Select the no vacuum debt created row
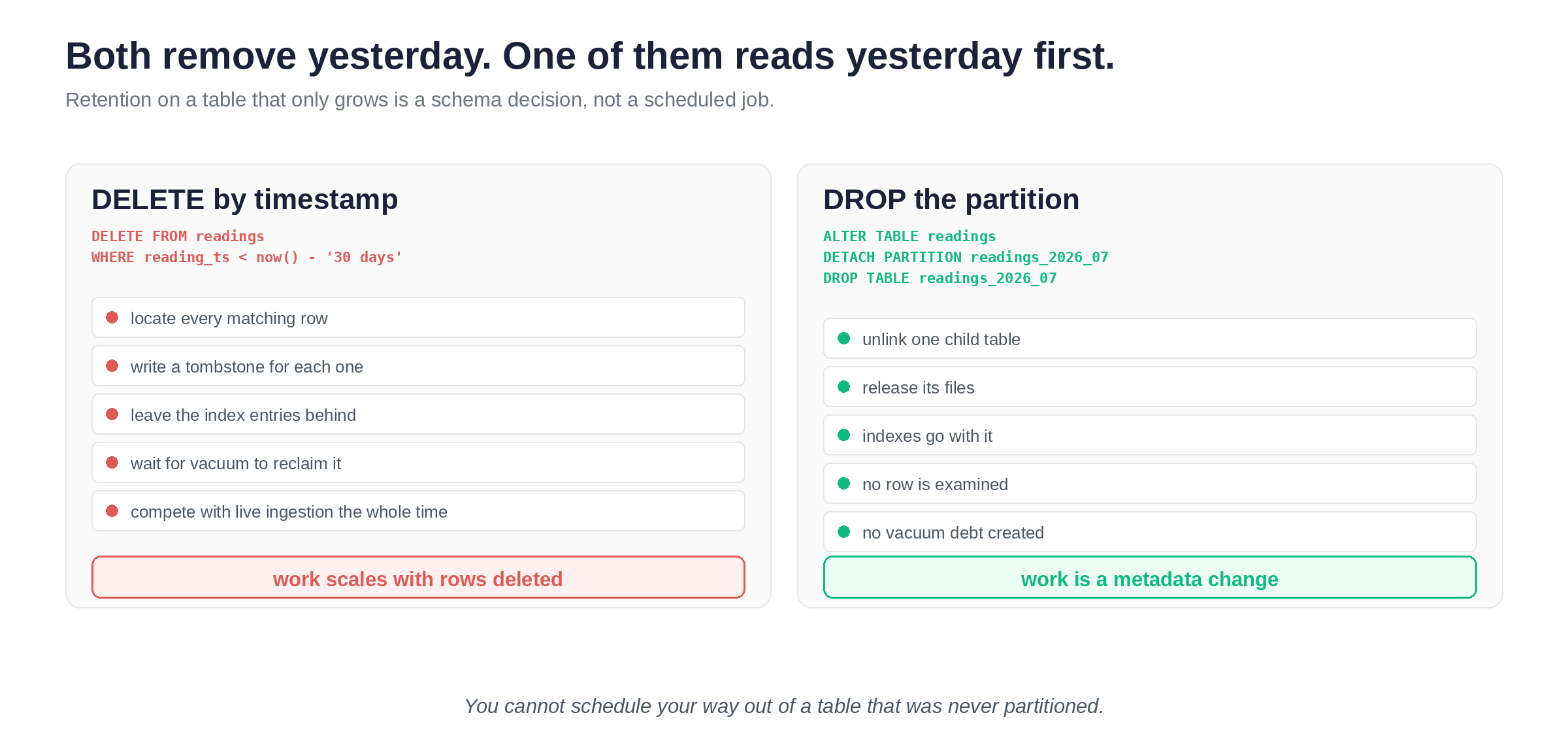Viewport: 1568px width, 732px height. click(1150, 532)
